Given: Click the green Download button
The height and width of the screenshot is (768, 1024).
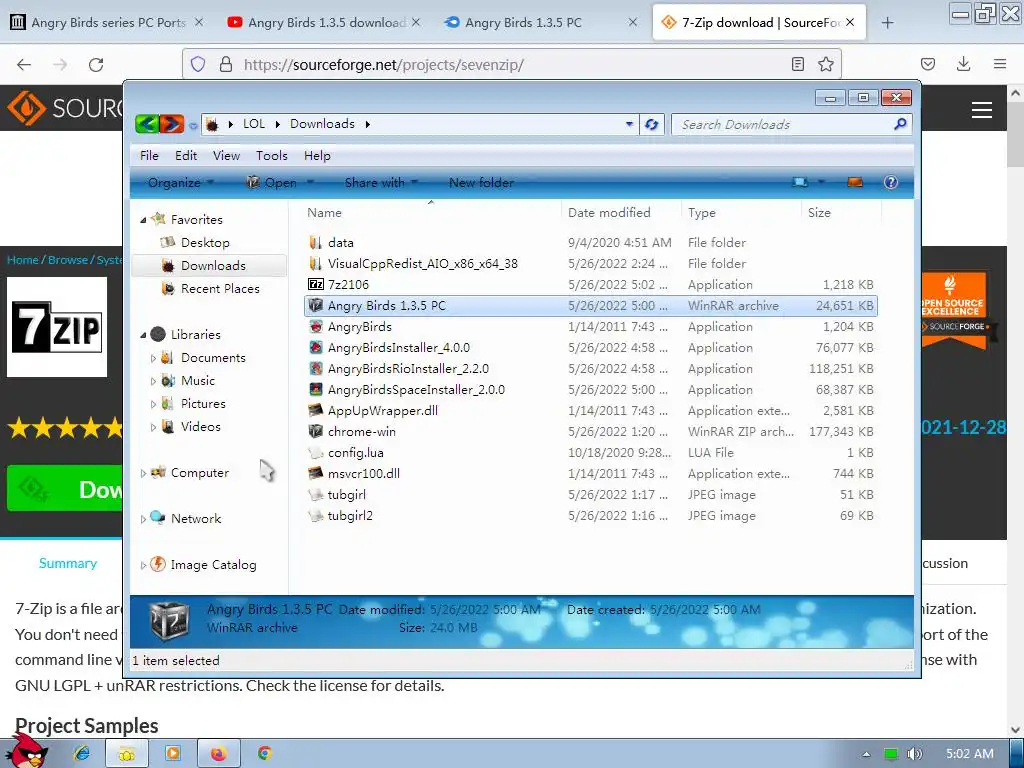Looking at the screenshot, I should point(65,488).
